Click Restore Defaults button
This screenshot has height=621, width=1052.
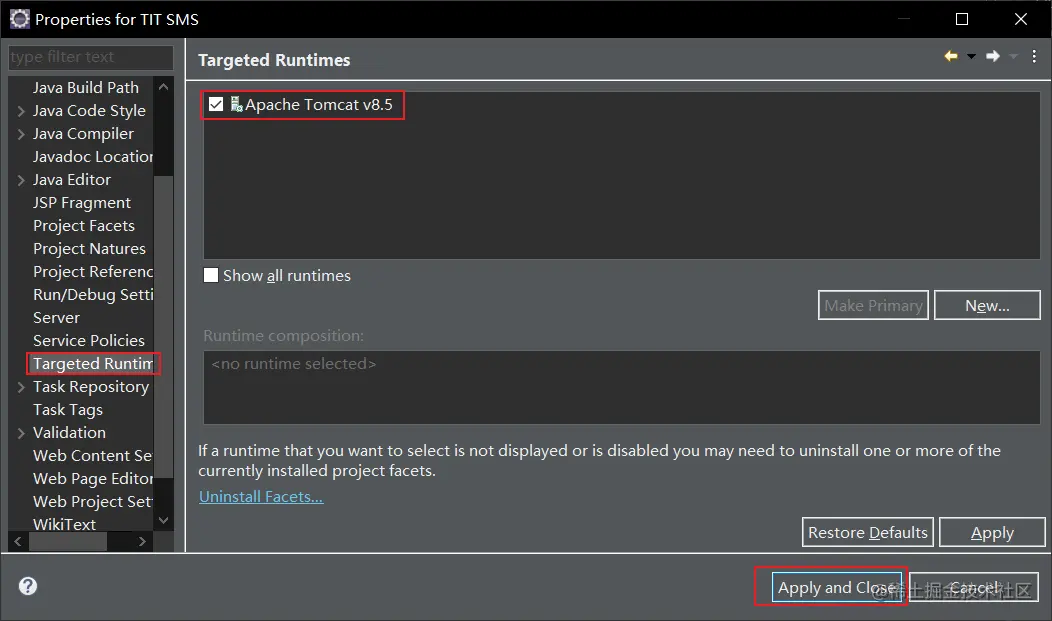[x=867, y=532]
